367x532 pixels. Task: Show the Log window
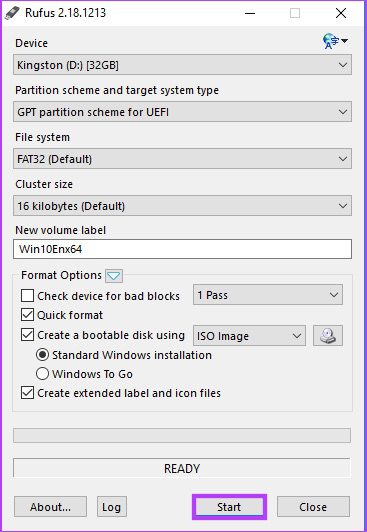112,507
